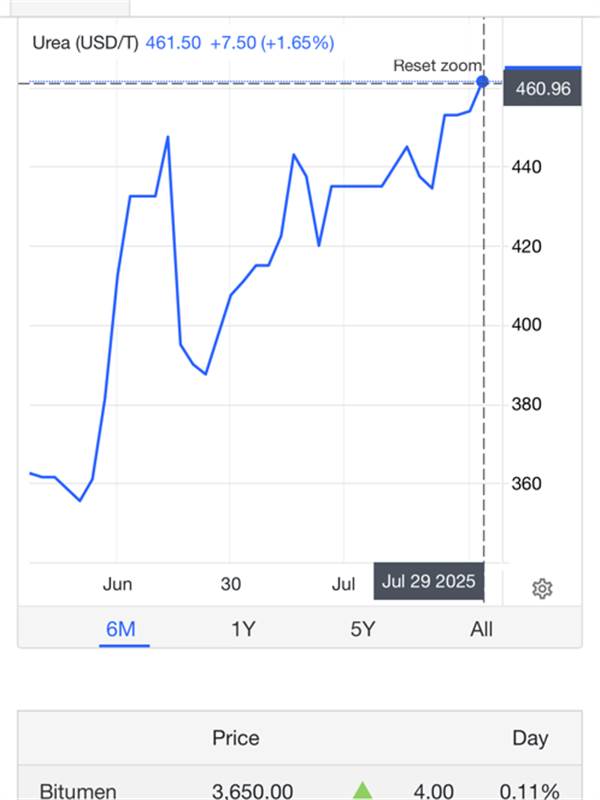Click the 460.96 price label on axis

pyautogui.click(x=542, y=88)
